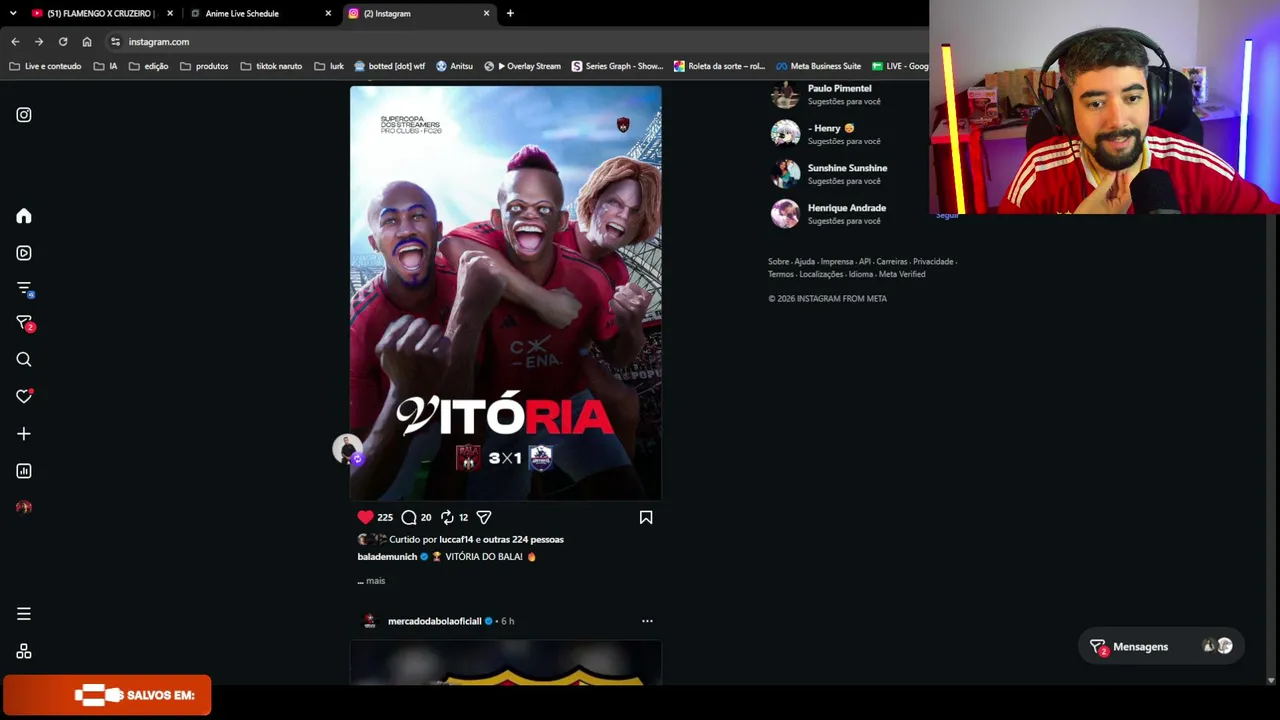Viewport: 1280px width, 720px height.
Task: Open the Overlay Stream bookmark
Action: coord(522,66)
